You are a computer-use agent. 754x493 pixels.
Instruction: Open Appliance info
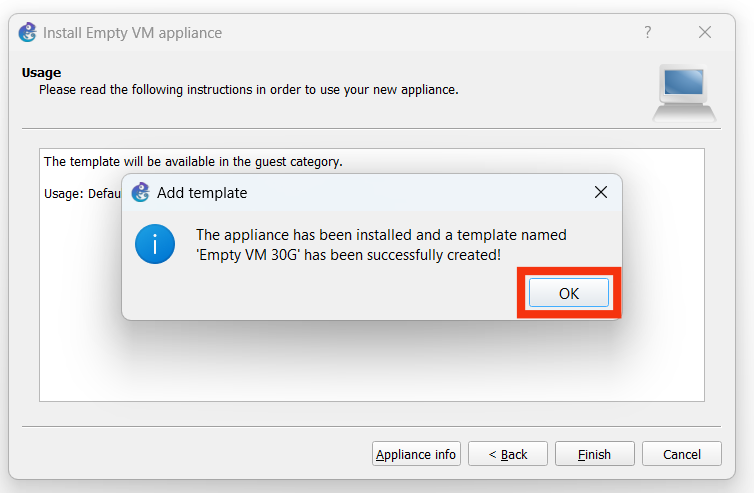[416, 454]
